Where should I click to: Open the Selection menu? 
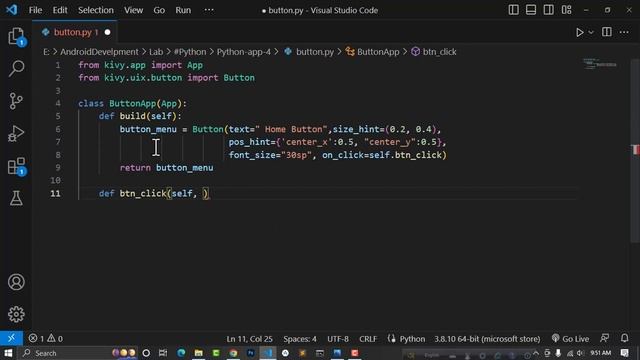click(96, 10)
